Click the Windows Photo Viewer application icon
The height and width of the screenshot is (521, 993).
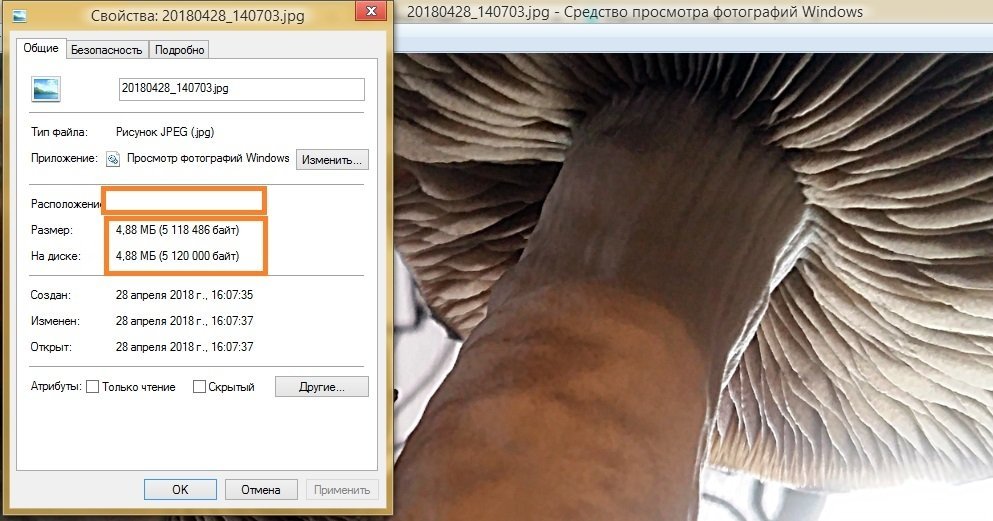click(x=113, y=159)
